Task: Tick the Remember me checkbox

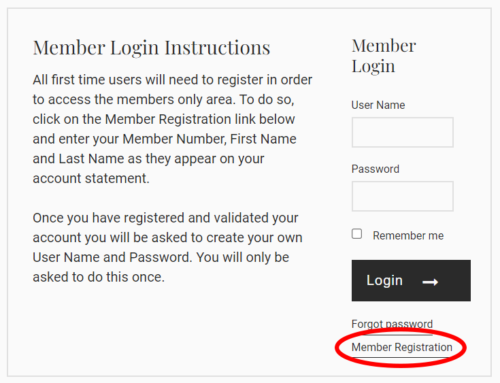Action: coord(357,234)
